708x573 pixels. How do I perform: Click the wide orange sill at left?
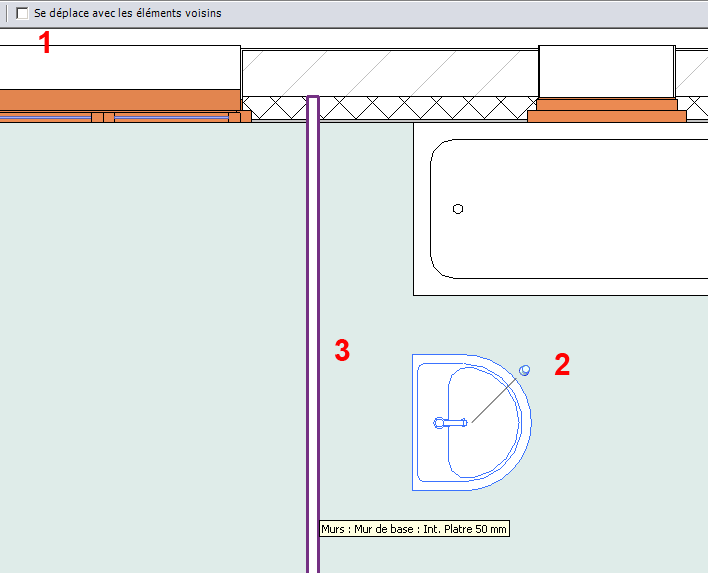coord(120,99)
